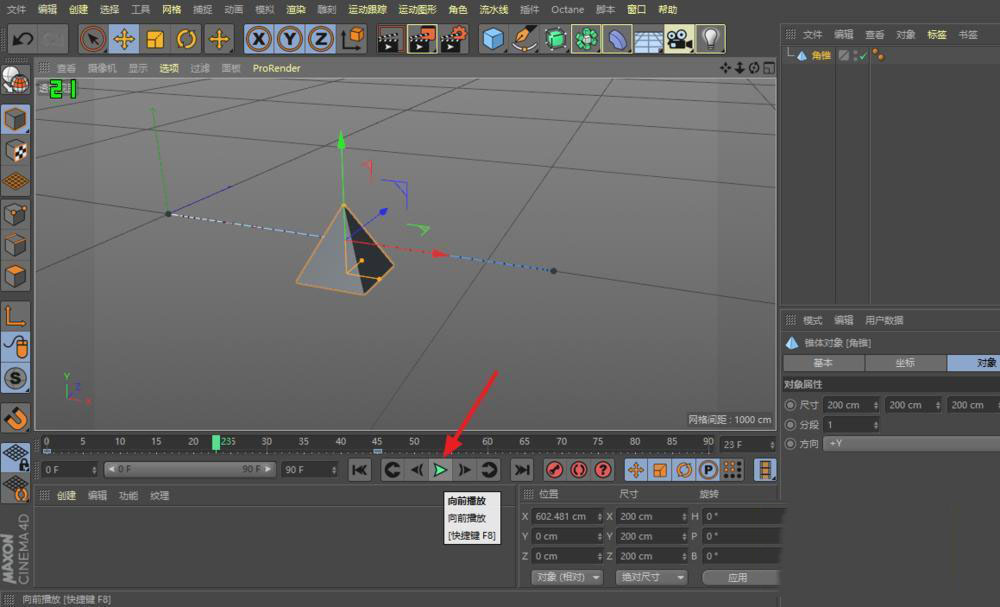
Task: Click Play Forwards green triangle button
Action: click(440, 470)
